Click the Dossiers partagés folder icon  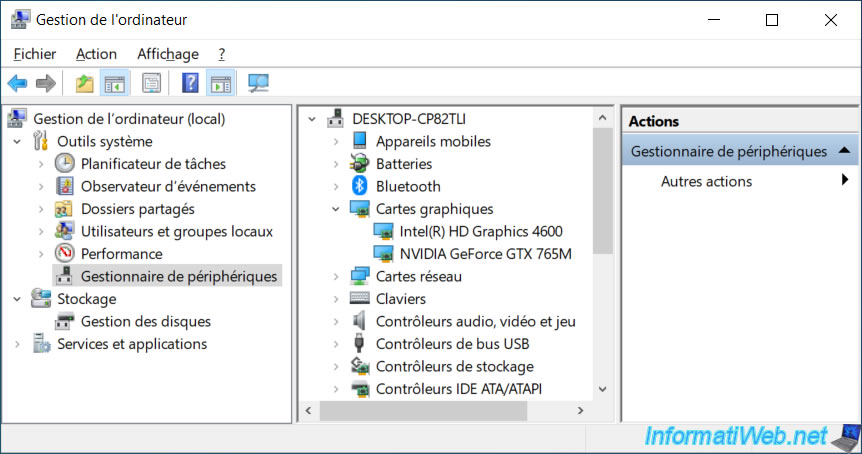click(x=64, y=209)
